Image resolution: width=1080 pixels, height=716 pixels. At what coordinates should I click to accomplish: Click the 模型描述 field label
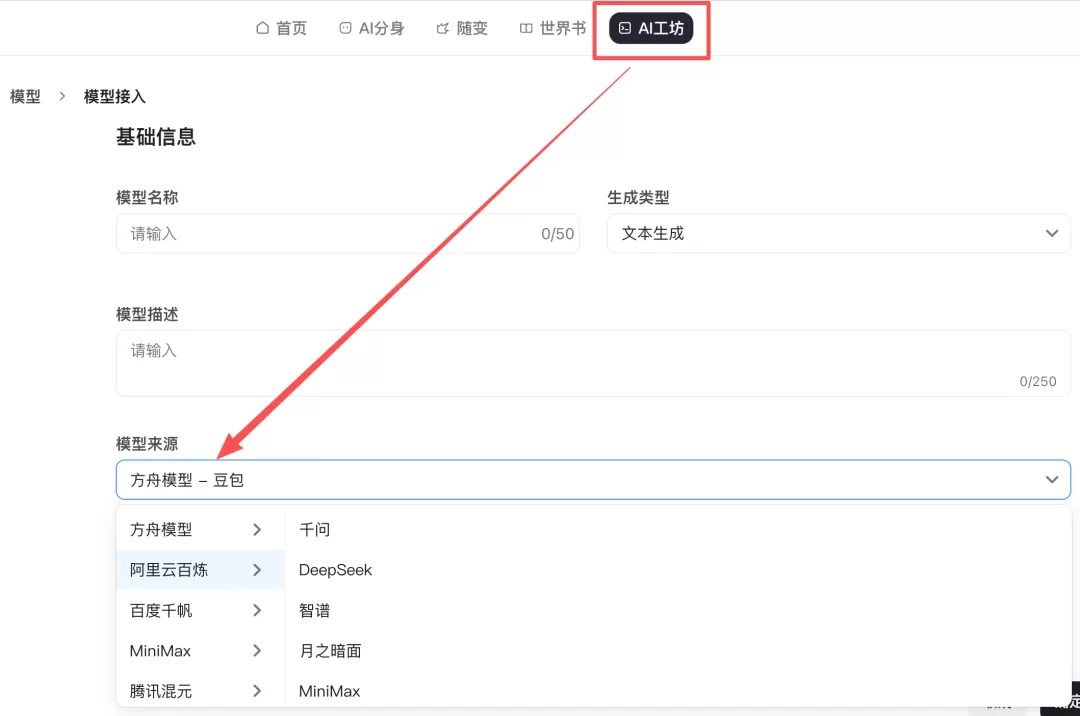click(x=147, y=315)
